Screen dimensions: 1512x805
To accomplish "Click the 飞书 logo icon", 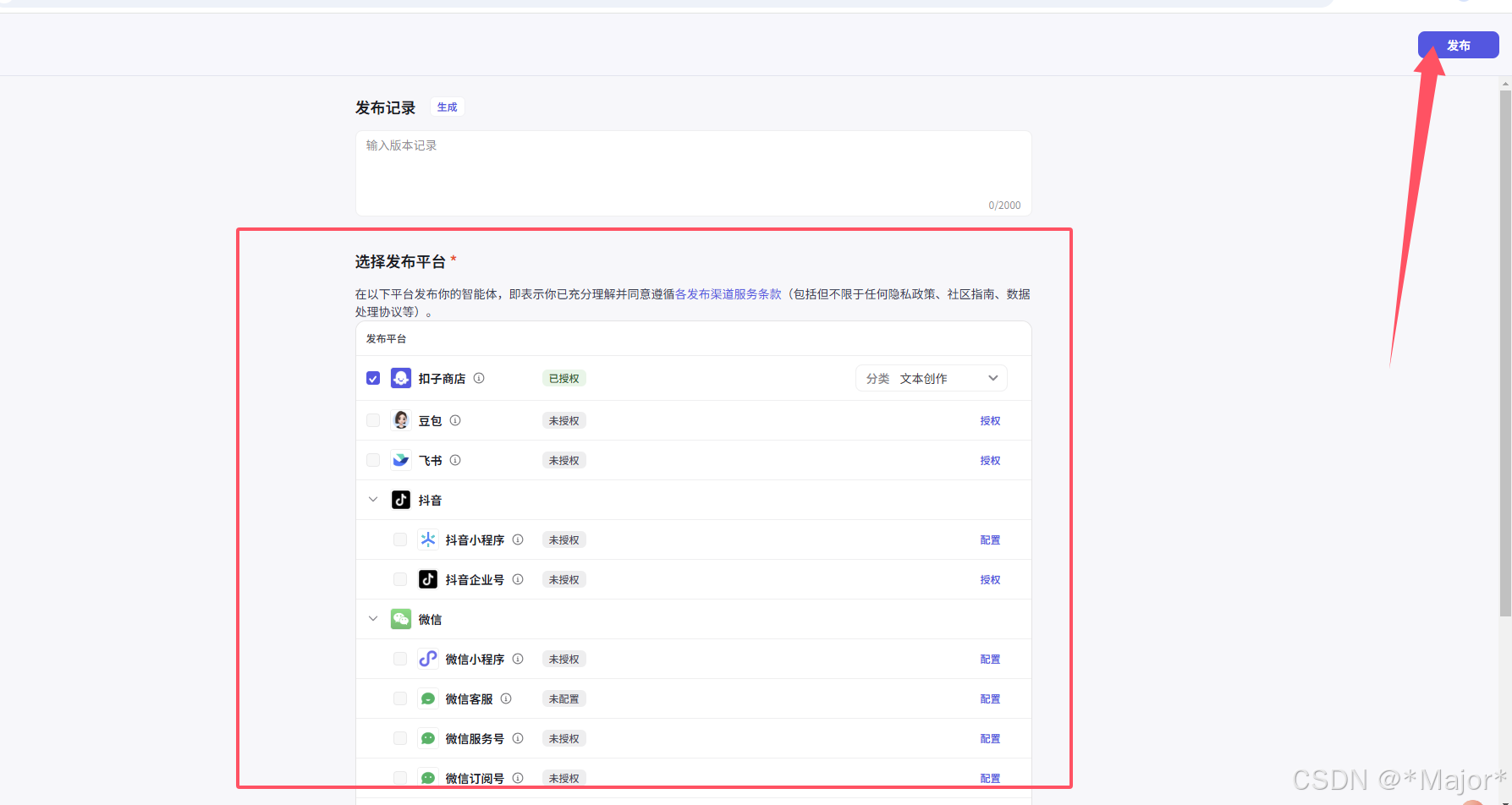I will [x=401, y=460].
